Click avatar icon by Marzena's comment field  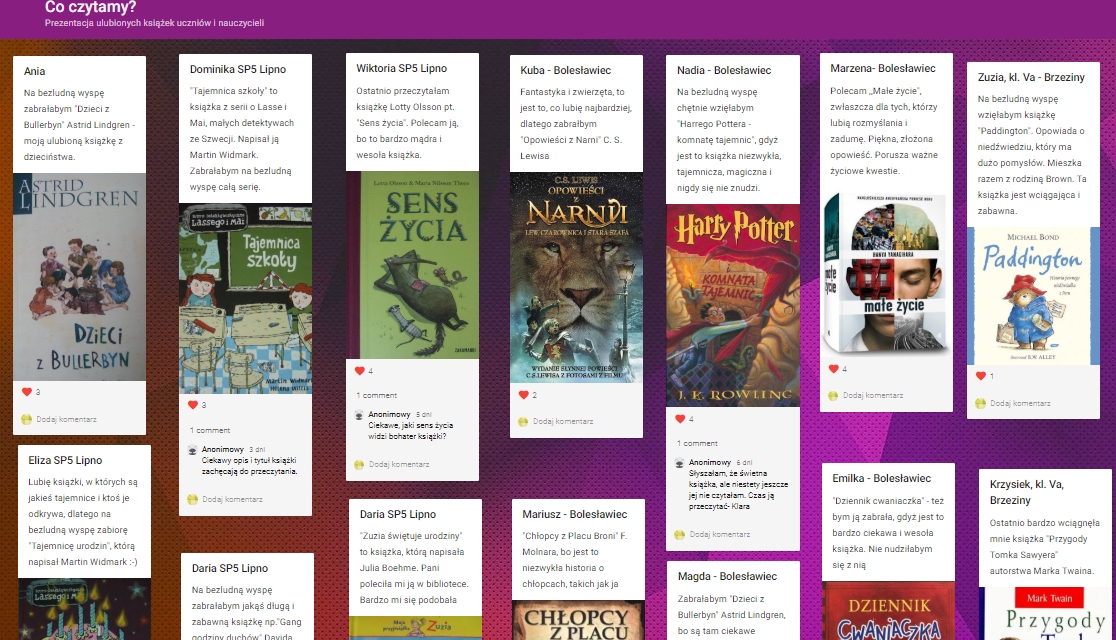833,395
